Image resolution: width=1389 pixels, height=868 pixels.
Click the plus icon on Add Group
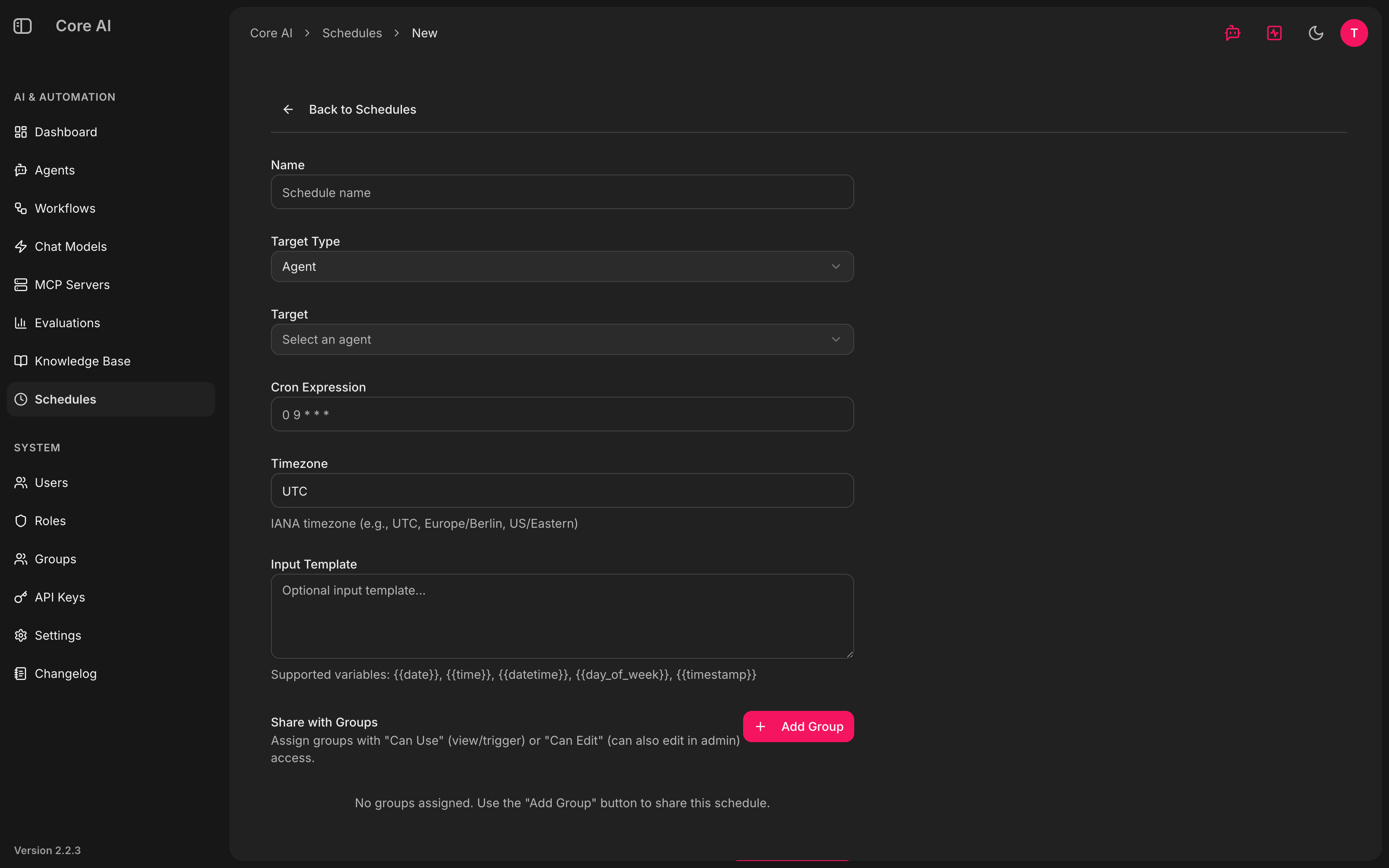[760, 727]
